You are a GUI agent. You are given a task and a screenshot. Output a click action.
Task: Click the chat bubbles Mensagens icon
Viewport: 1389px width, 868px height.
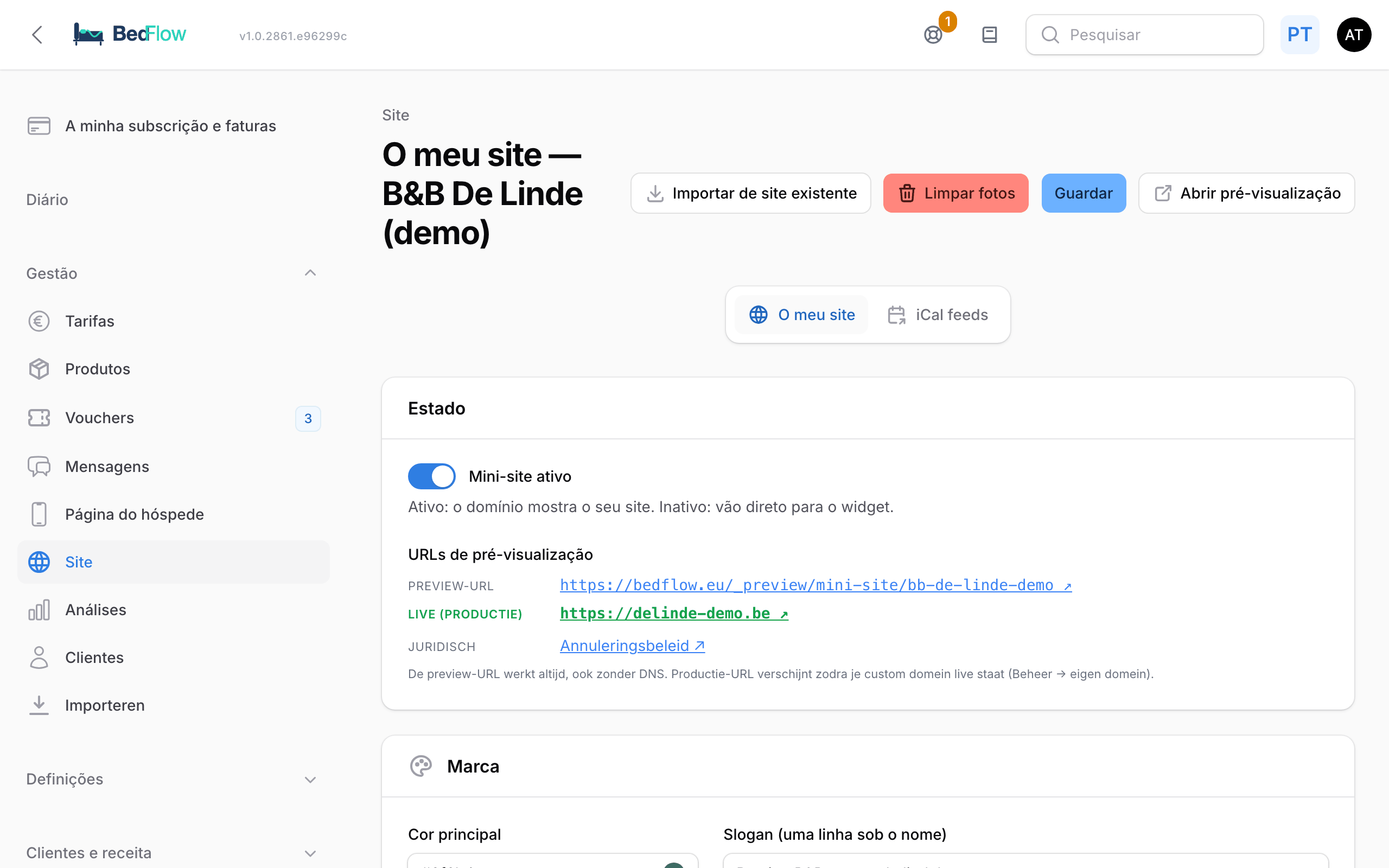pos(39,466)
